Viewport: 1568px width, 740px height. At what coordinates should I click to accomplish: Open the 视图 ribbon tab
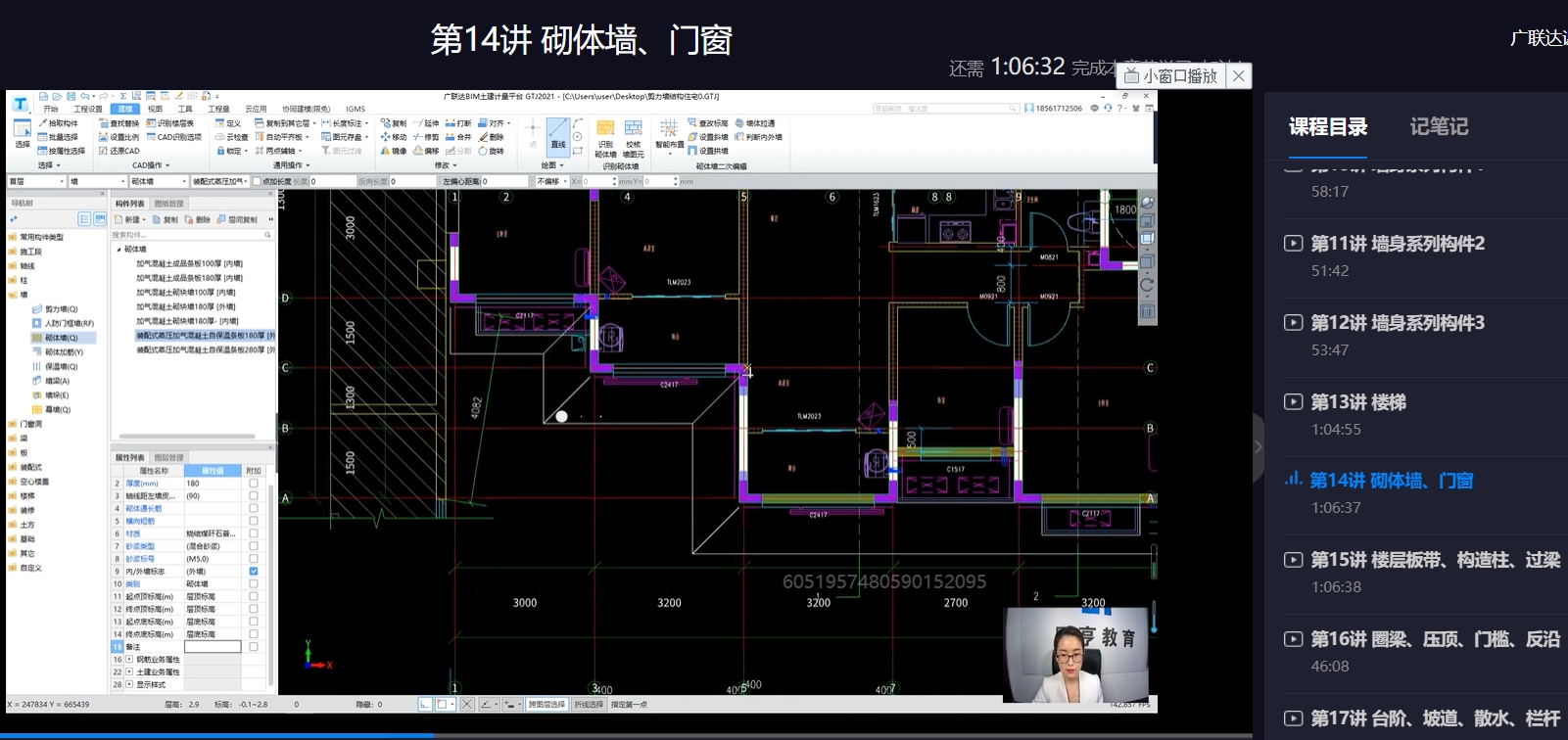pyautogui.click(x=155, y=109)
